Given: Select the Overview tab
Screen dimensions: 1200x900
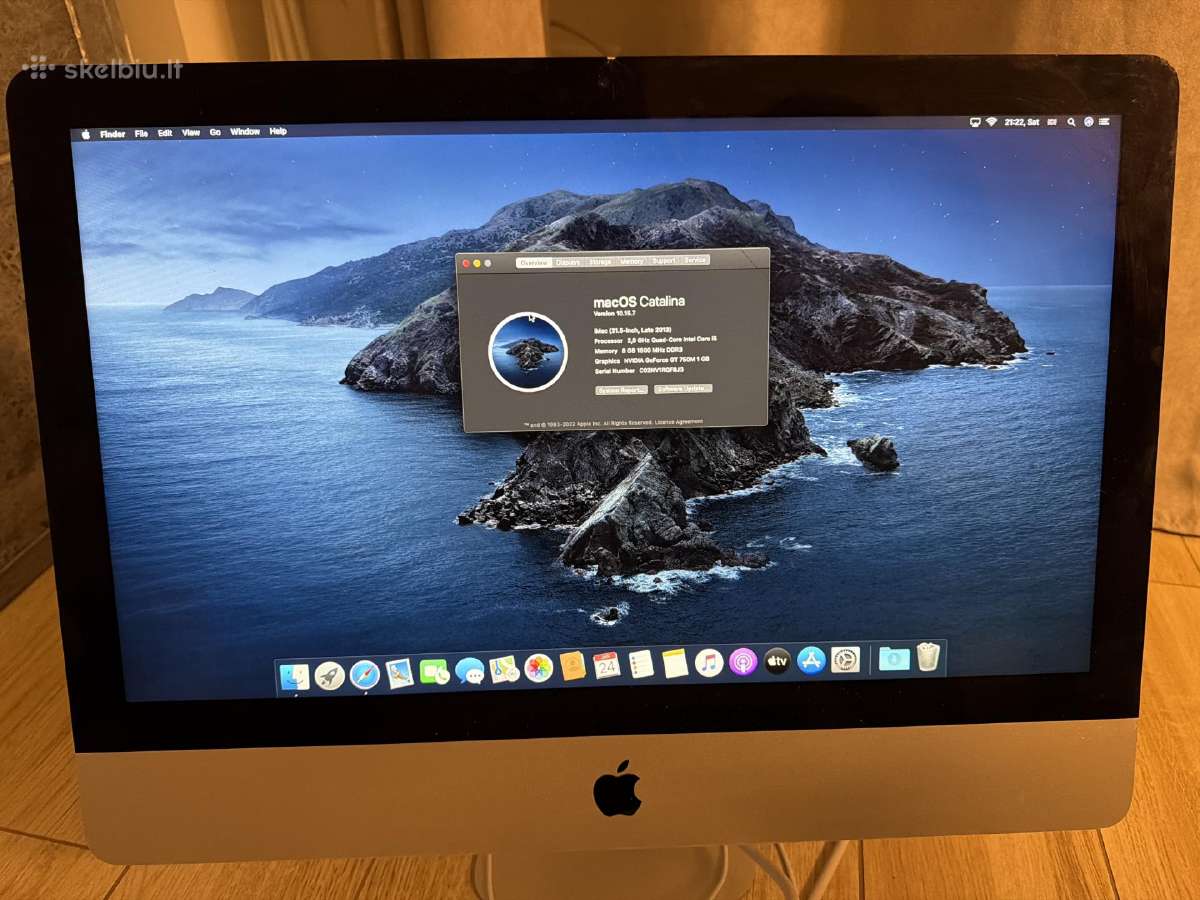Looking at the screenshot, I should (x=533, y=262).
